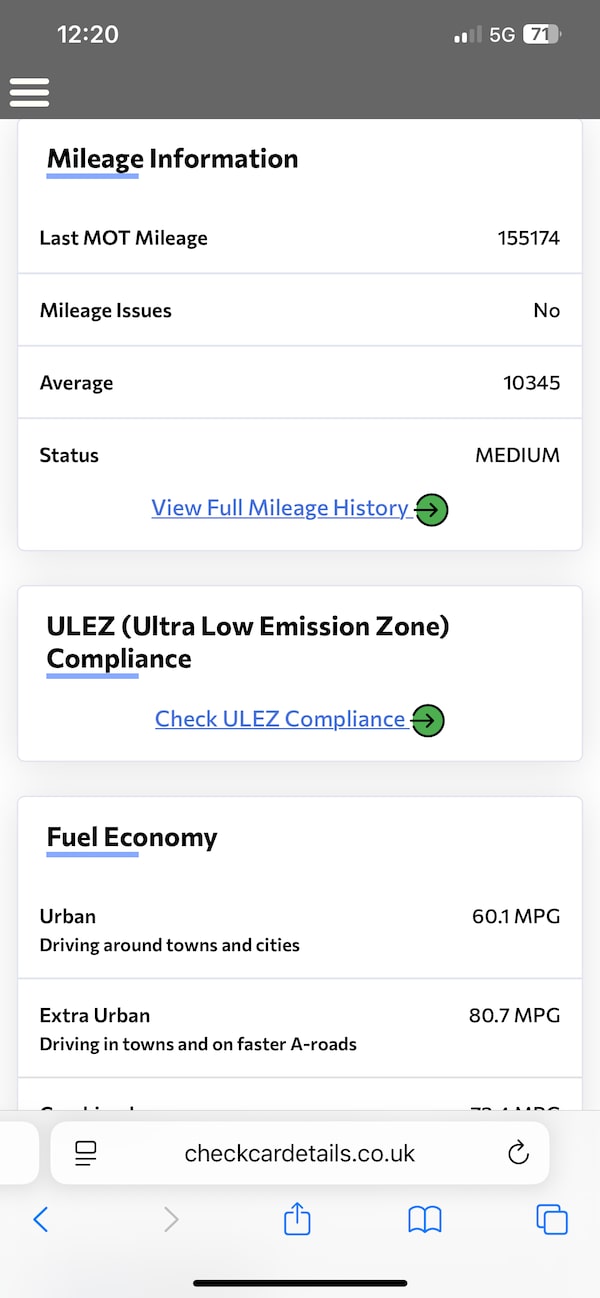Tap the forward navigation arrow
Viewport: 600px width, 1298px height.
pos(171,1219)
